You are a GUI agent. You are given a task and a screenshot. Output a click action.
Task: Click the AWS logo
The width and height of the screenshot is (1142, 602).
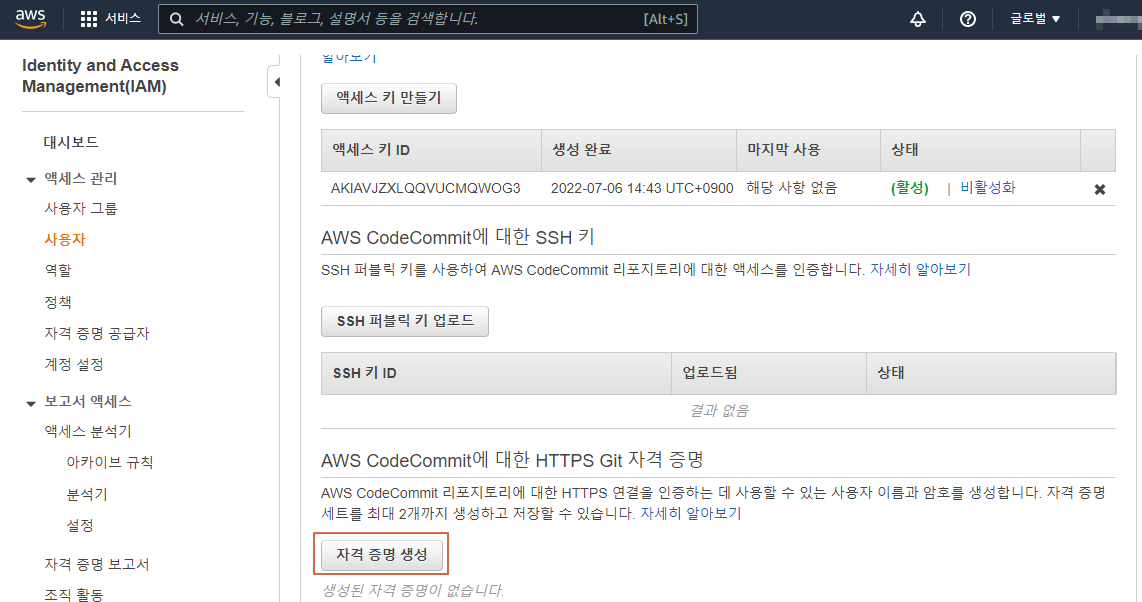click(30, 19)
